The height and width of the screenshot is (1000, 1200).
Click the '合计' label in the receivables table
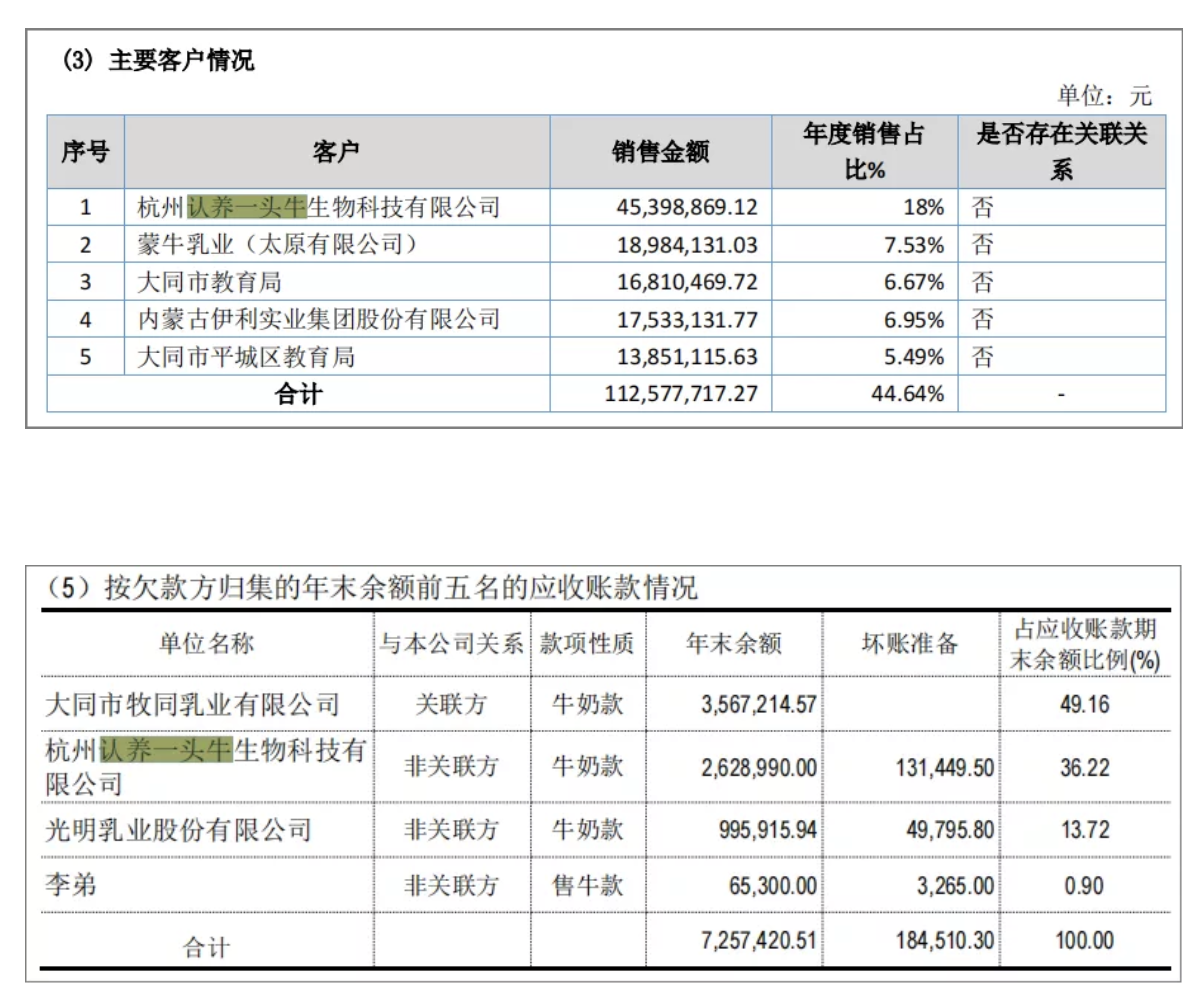pyautogui.click(x=206, y=947)
